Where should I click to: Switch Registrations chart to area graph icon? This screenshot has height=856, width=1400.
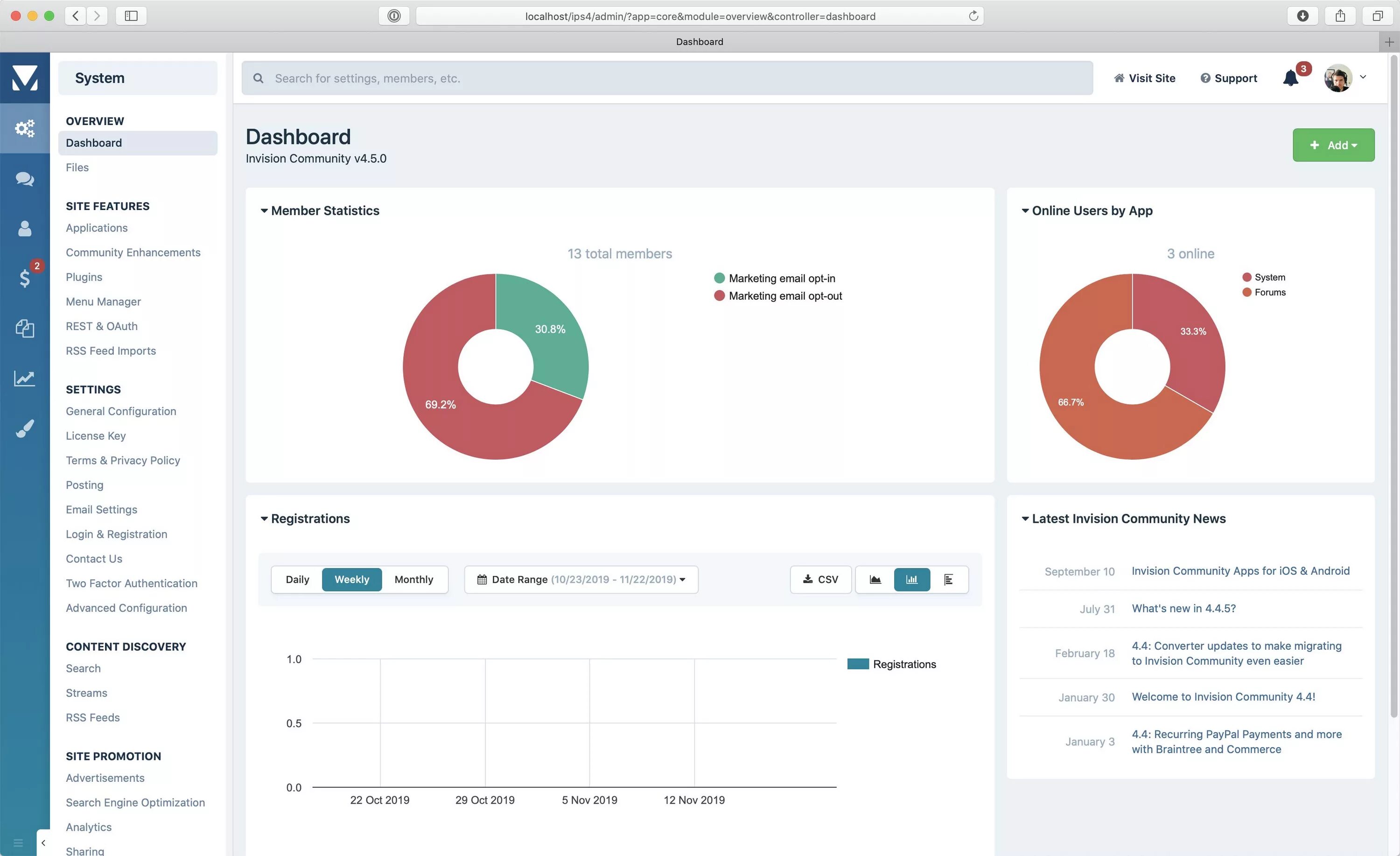click(875, 579)
